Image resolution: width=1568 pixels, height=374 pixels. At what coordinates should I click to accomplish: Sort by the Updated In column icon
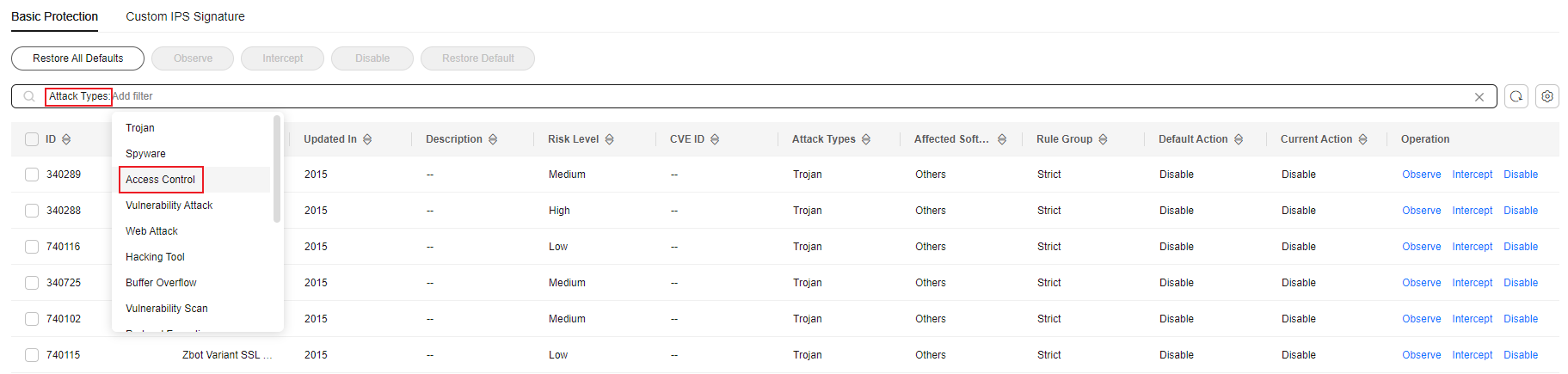click(x=367, y=139)
